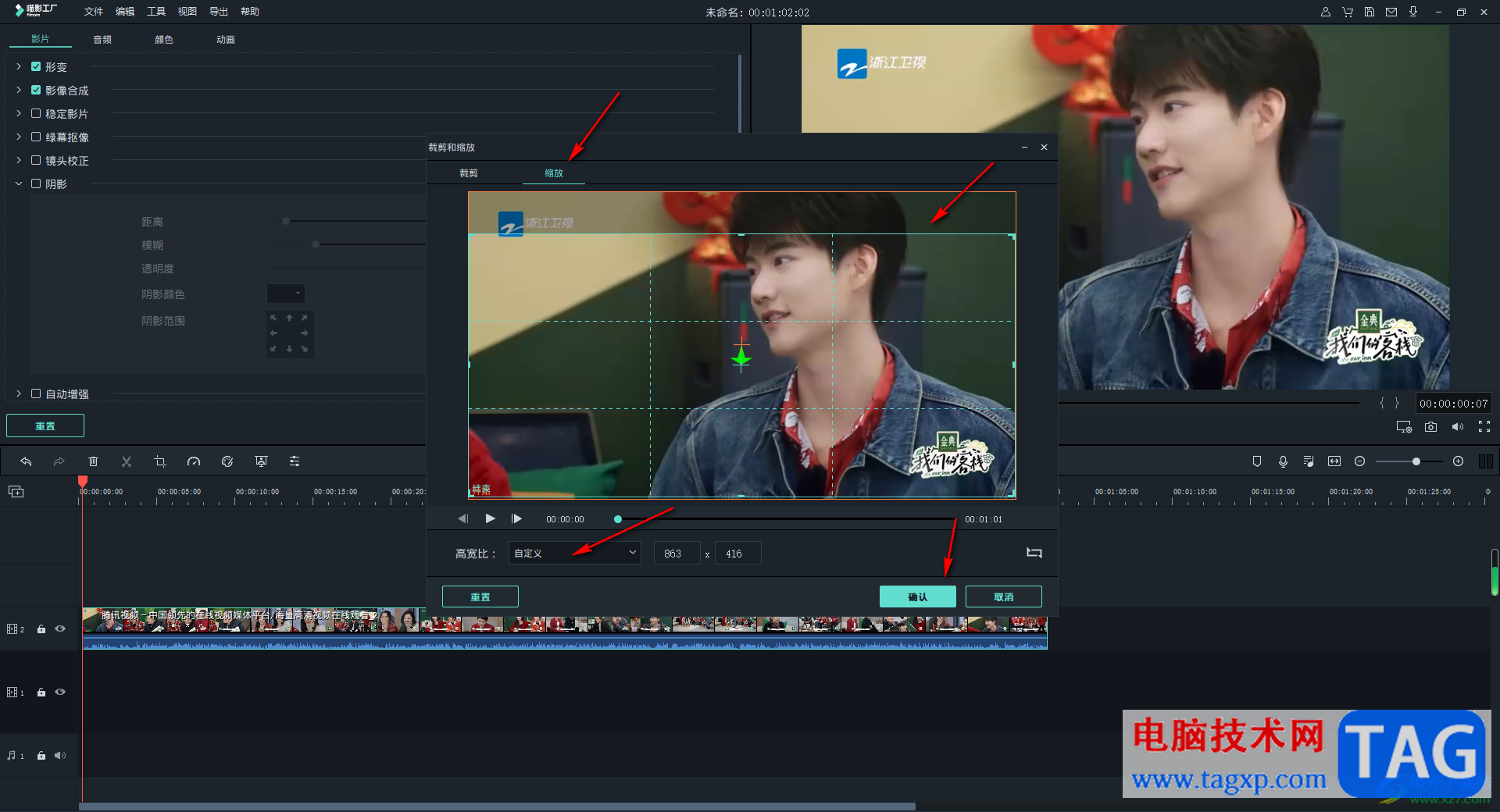Screen dimensions: 1500x812
Task: Expand the 影像合成 section arrow
Action: [19, 90]
